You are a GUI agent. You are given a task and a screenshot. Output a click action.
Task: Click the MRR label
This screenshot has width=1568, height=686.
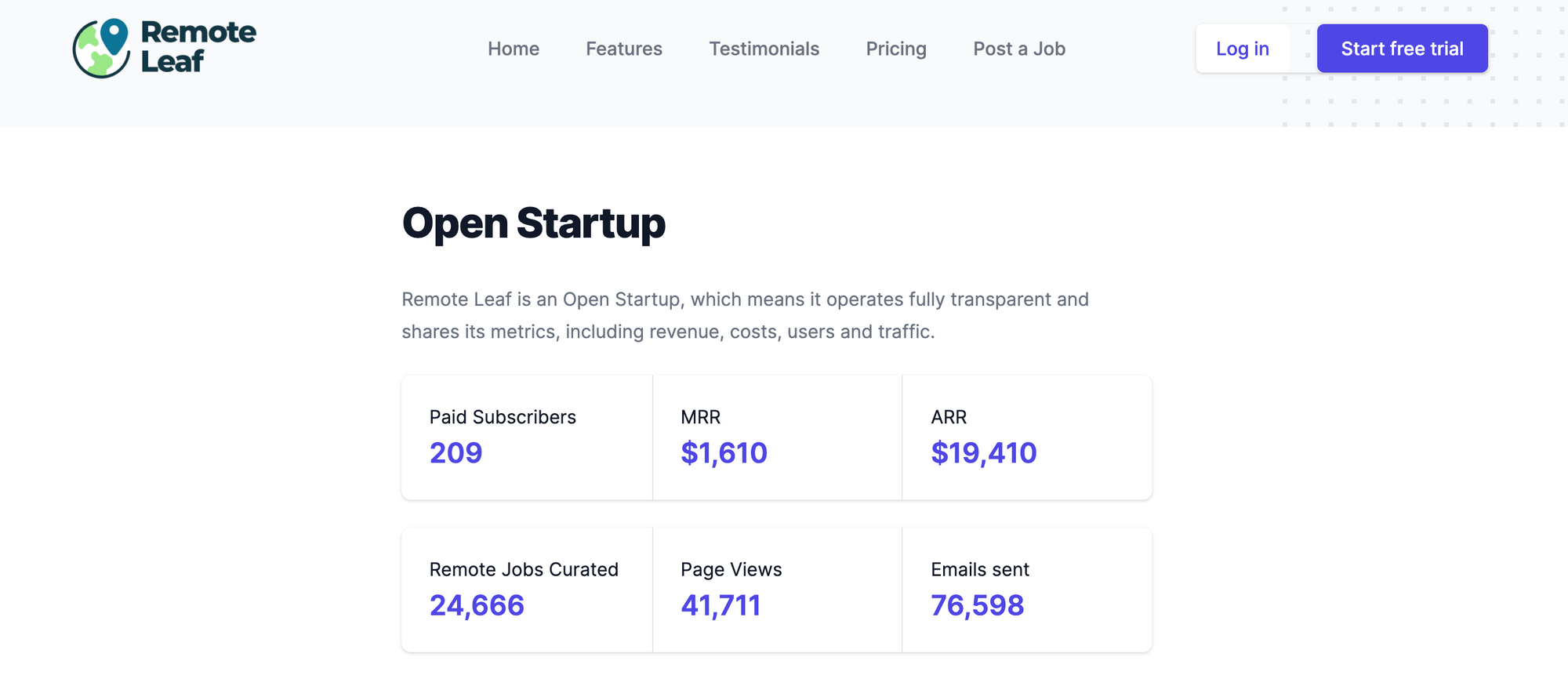(x=701, y=417)
